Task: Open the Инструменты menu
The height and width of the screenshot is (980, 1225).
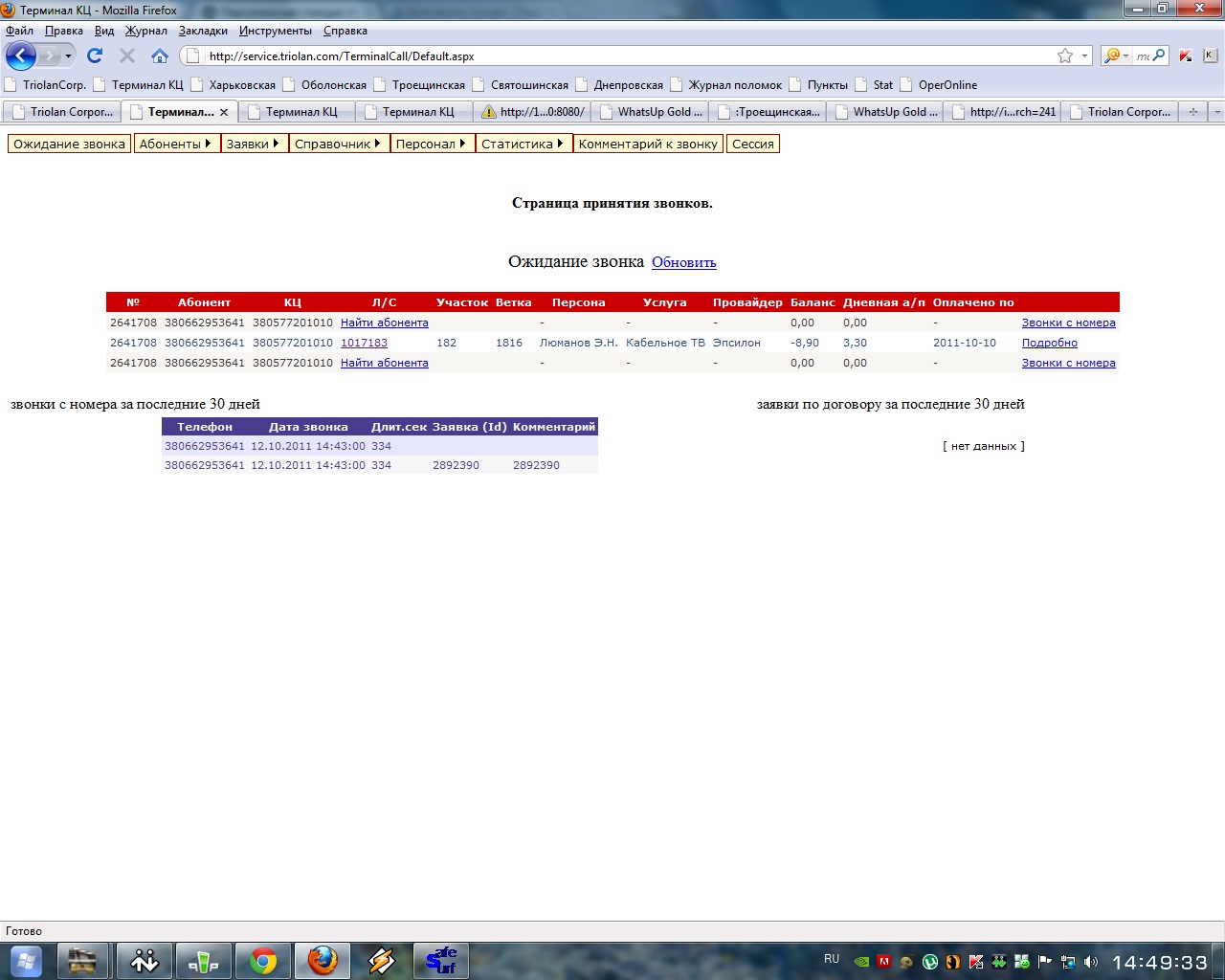Action: (x=276, y=31)
